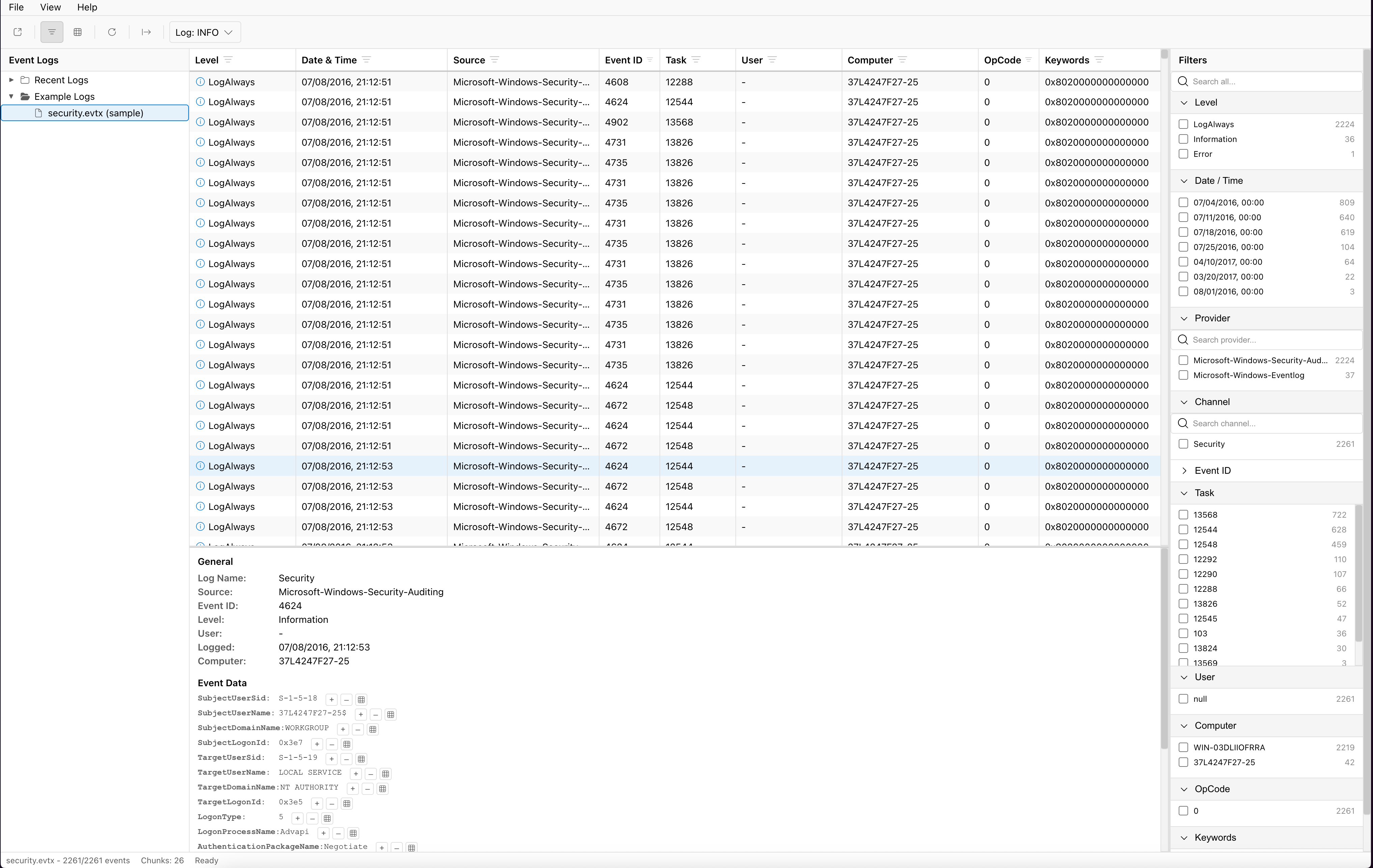Screen dimensions: 1373x868
Task: Click column grid icon next to WORKGROUP
Action: (x=373, y=729)
